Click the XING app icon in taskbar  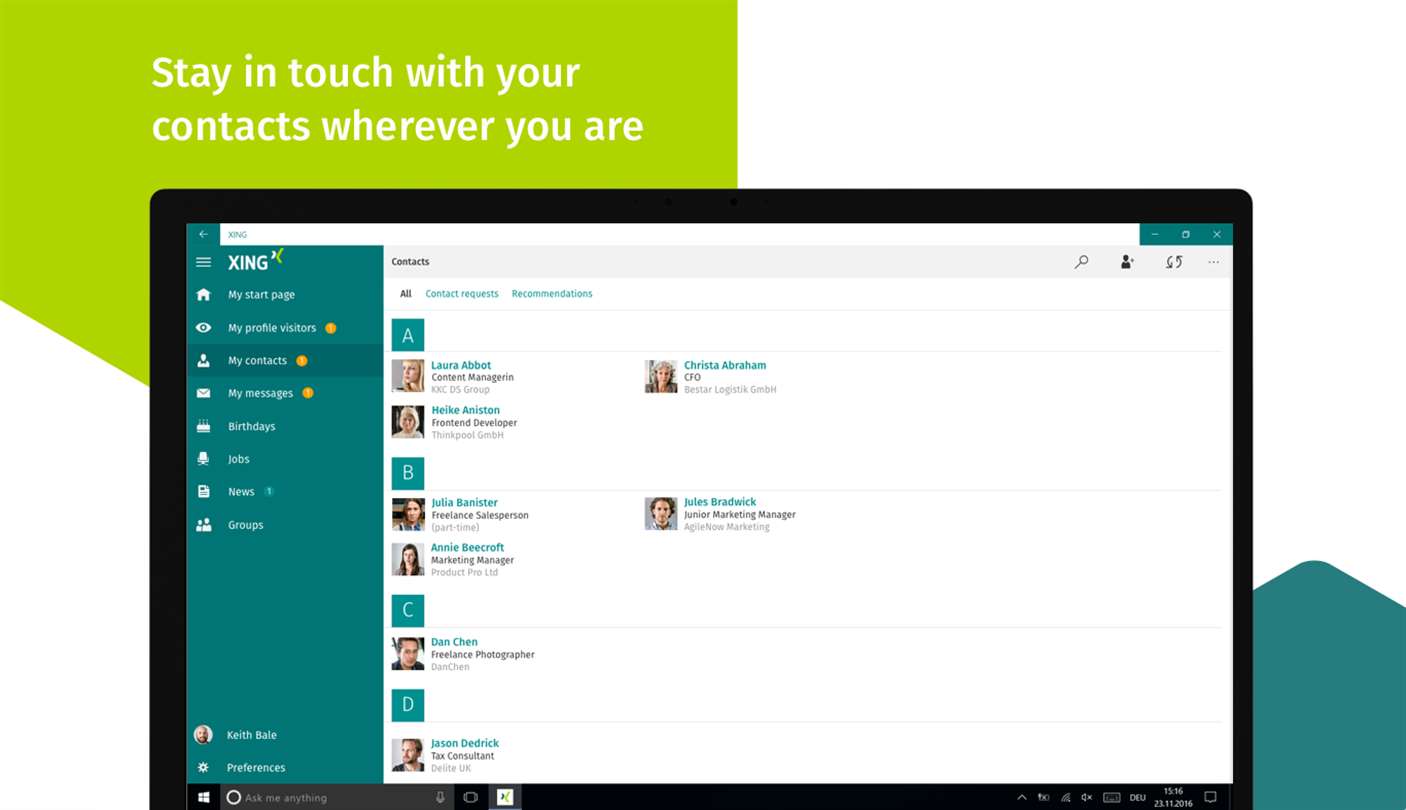[x=505, y=797]
